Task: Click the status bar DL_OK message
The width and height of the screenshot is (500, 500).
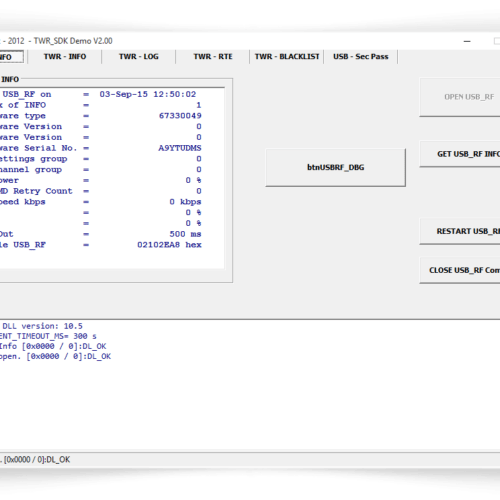Action: pyautogui.click(x=35, y=460)
